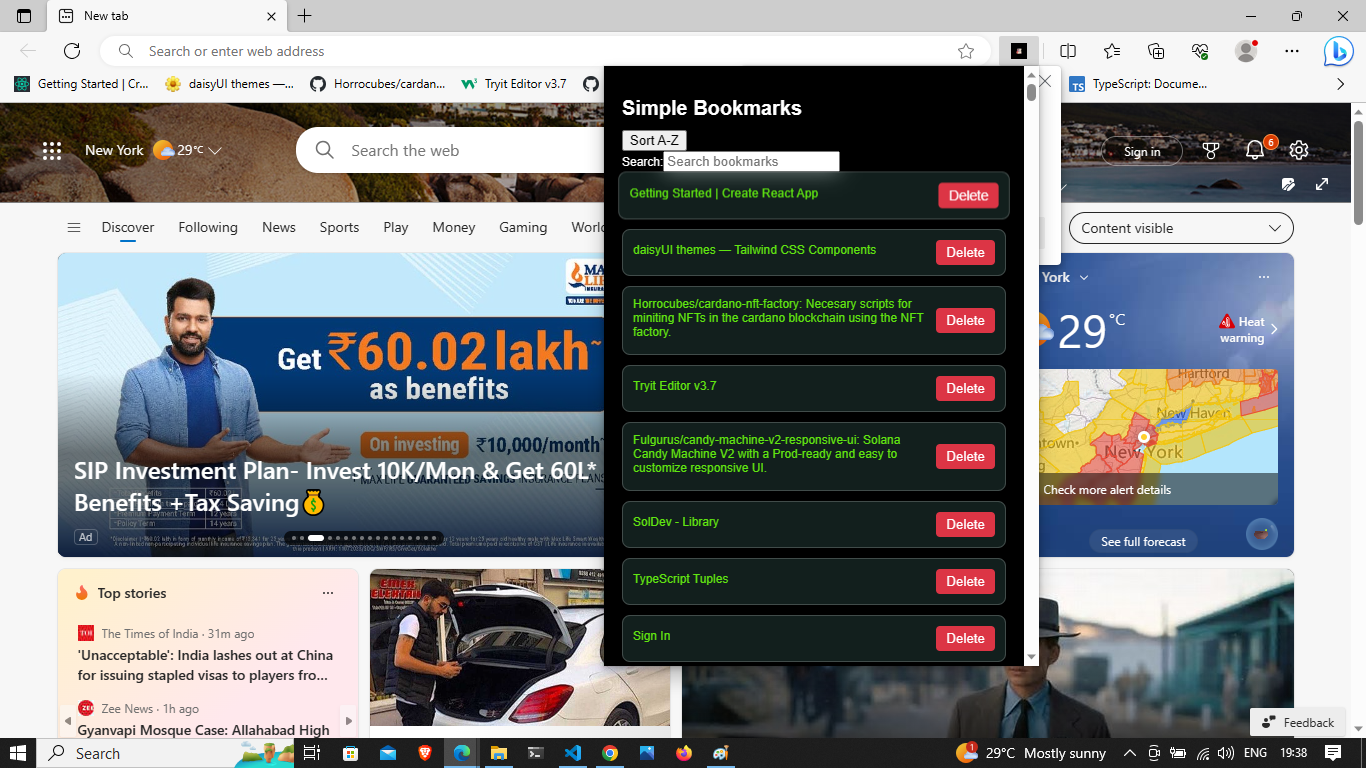Click Sign in button on MSN page
Image resolution: width=1366 pixels, height=768 pixels.
pyautogui.click(x=1141, y=151)
